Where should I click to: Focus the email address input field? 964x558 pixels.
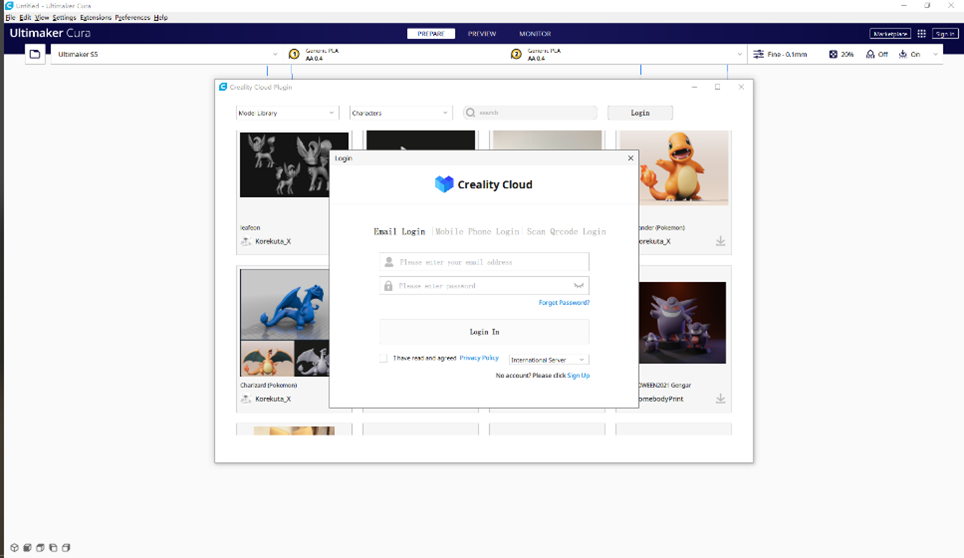point(484,262)
